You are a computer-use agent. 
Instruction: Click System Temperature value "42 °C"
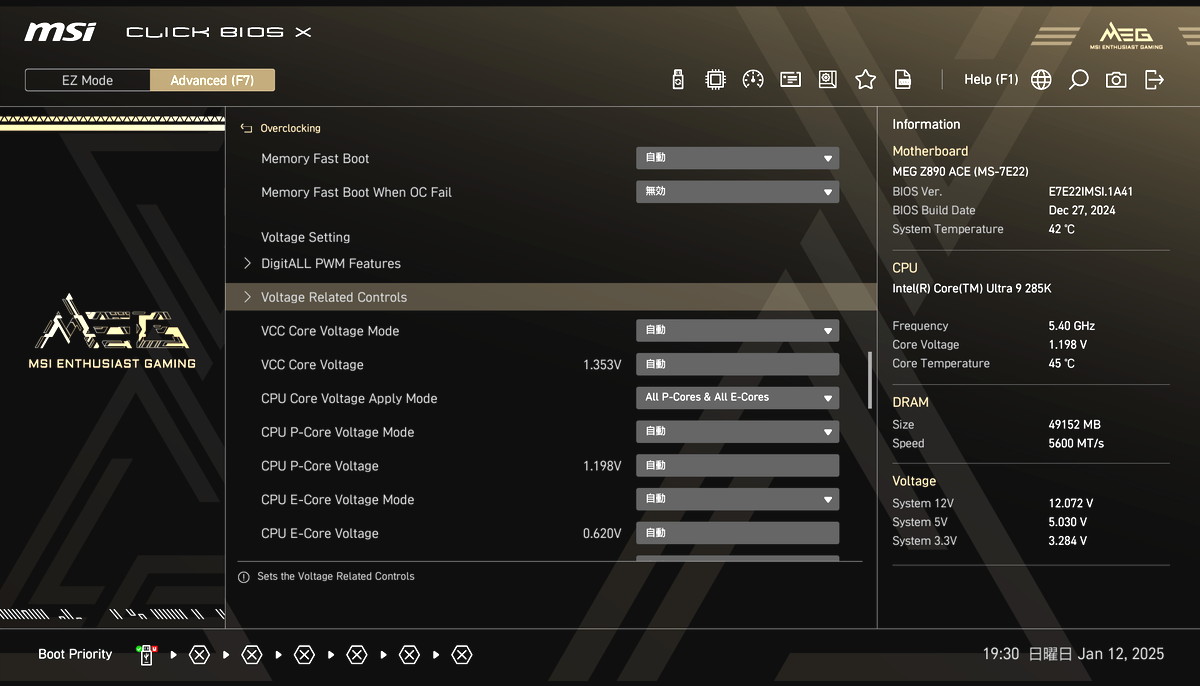pos(1061,230)
